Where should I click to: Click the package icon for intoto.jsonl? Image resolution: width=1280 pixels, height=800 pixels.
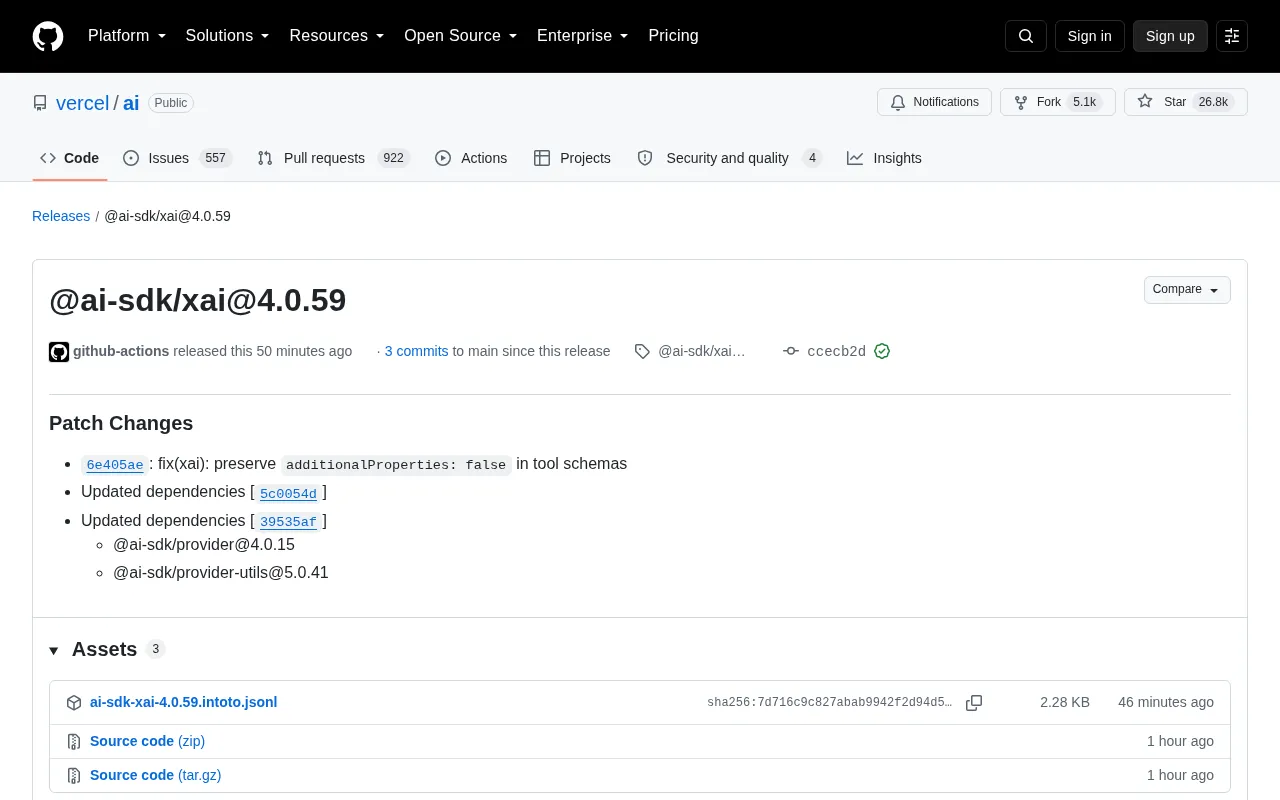click(74, 703)
